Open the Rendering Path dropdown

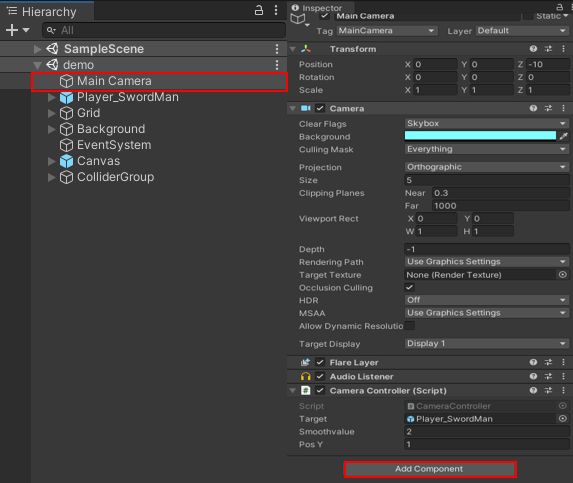tap(487, 262)
